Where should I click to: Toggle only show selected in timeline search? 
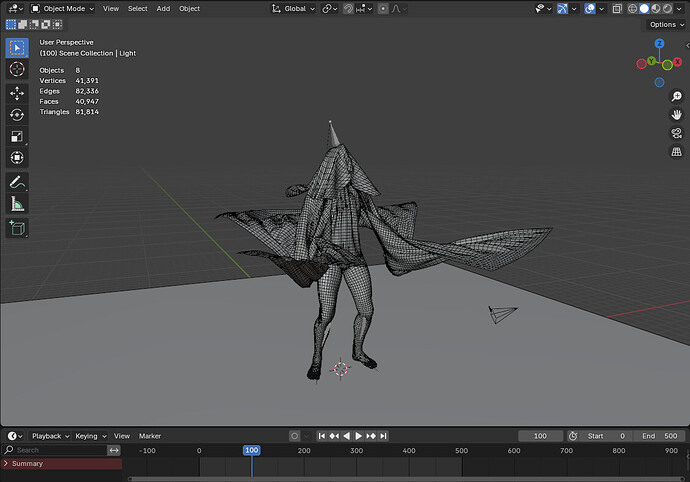114,450
